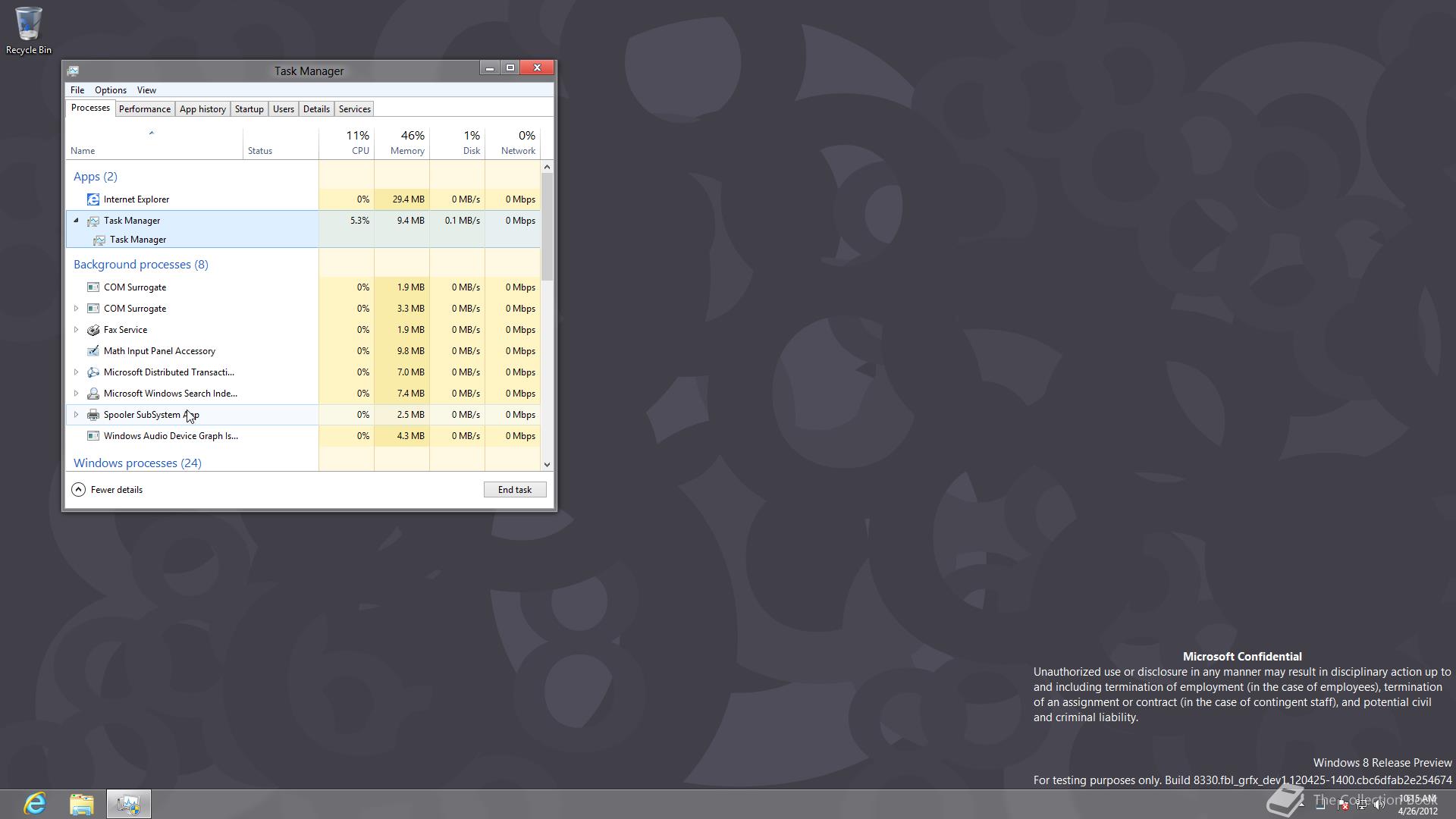Screen dimensions: 1456x819
Task: Click the scrollbar down arrow
Action: pyautogui.click(x=547, y=465)
